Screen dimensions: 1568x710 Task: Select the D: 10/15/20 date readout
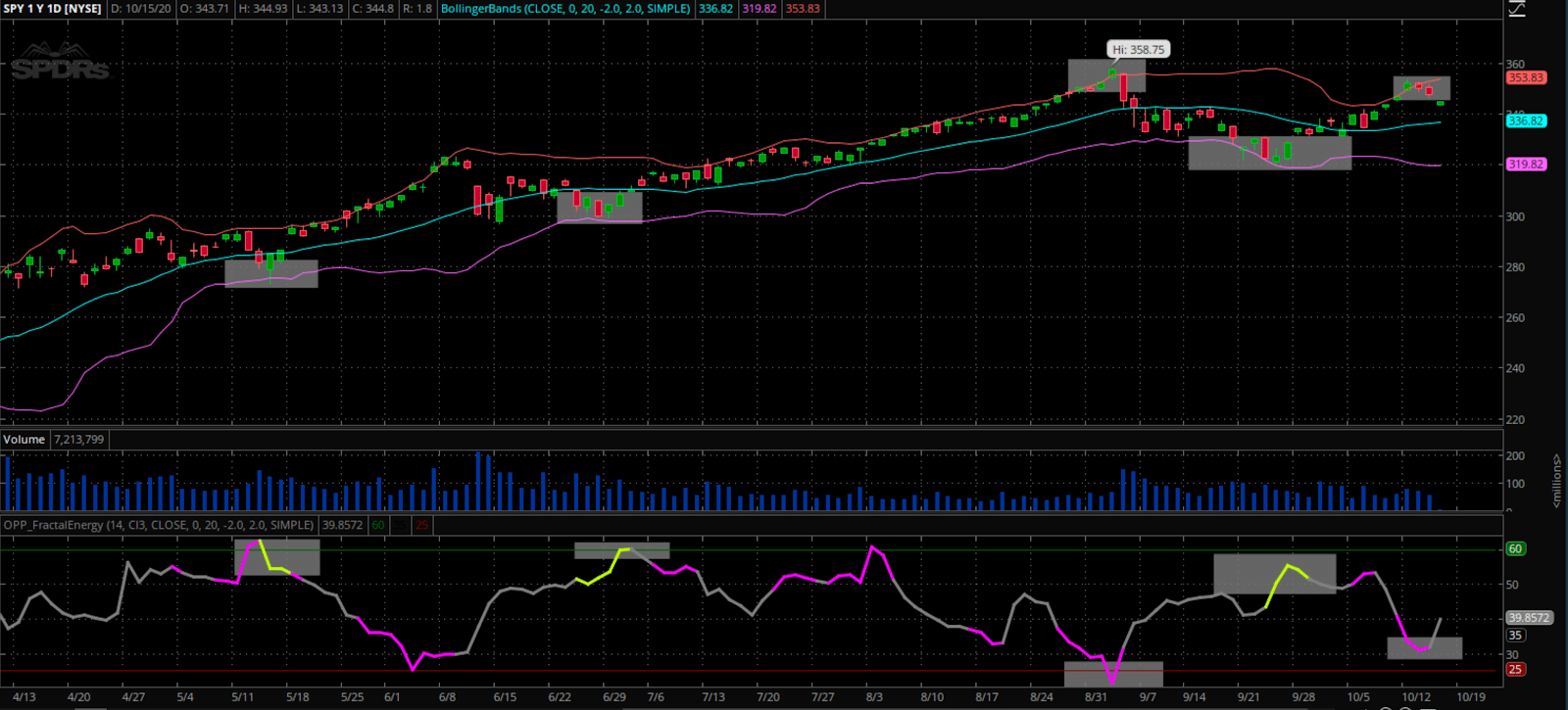pyautogui.click(x=140, y=8)
